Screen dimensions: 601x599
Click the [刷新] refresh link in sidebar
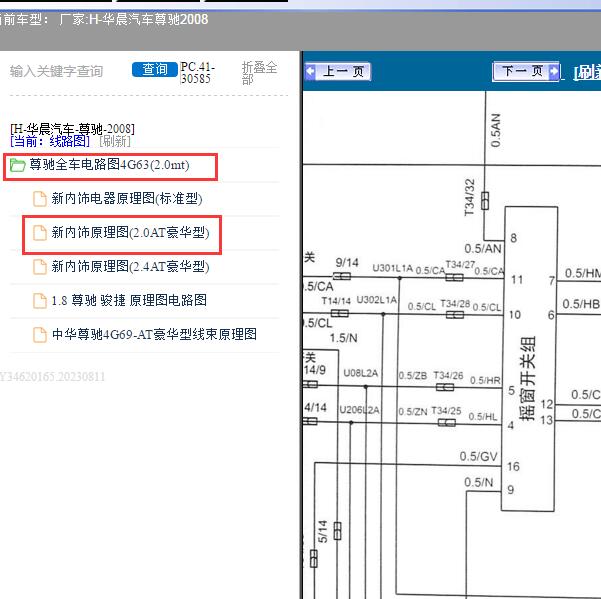click(115, 141)
